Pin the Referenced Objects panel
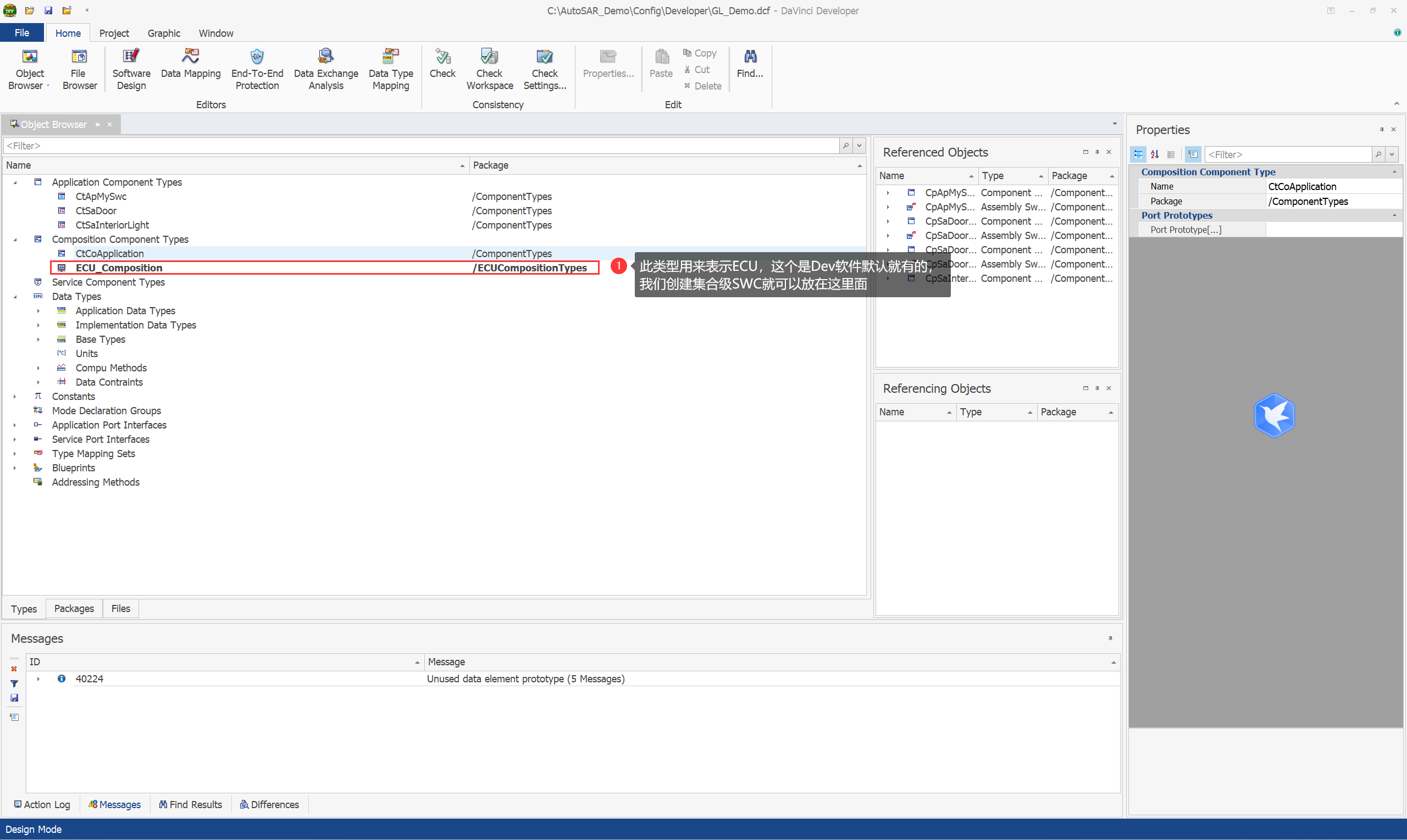The width and height of the screenshot is (1407, 840). tap(1097, 152)
